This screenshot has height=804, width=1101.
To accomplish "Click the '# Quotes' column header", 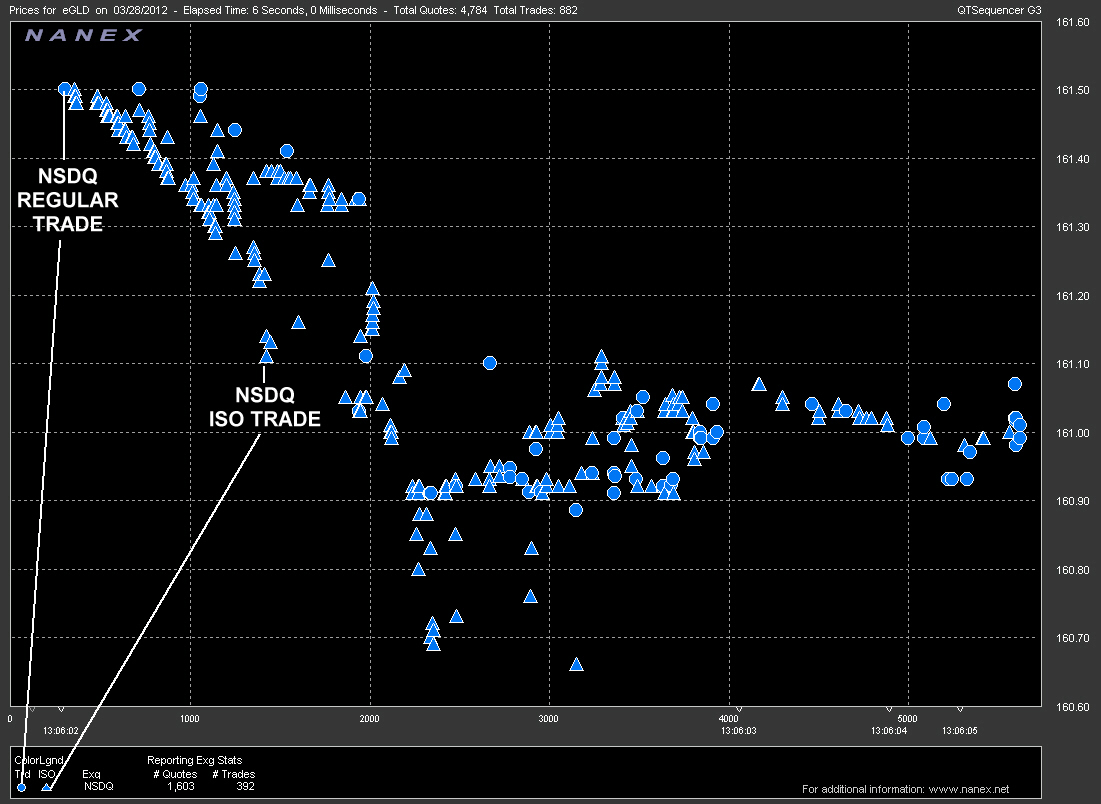I will 175,774.
